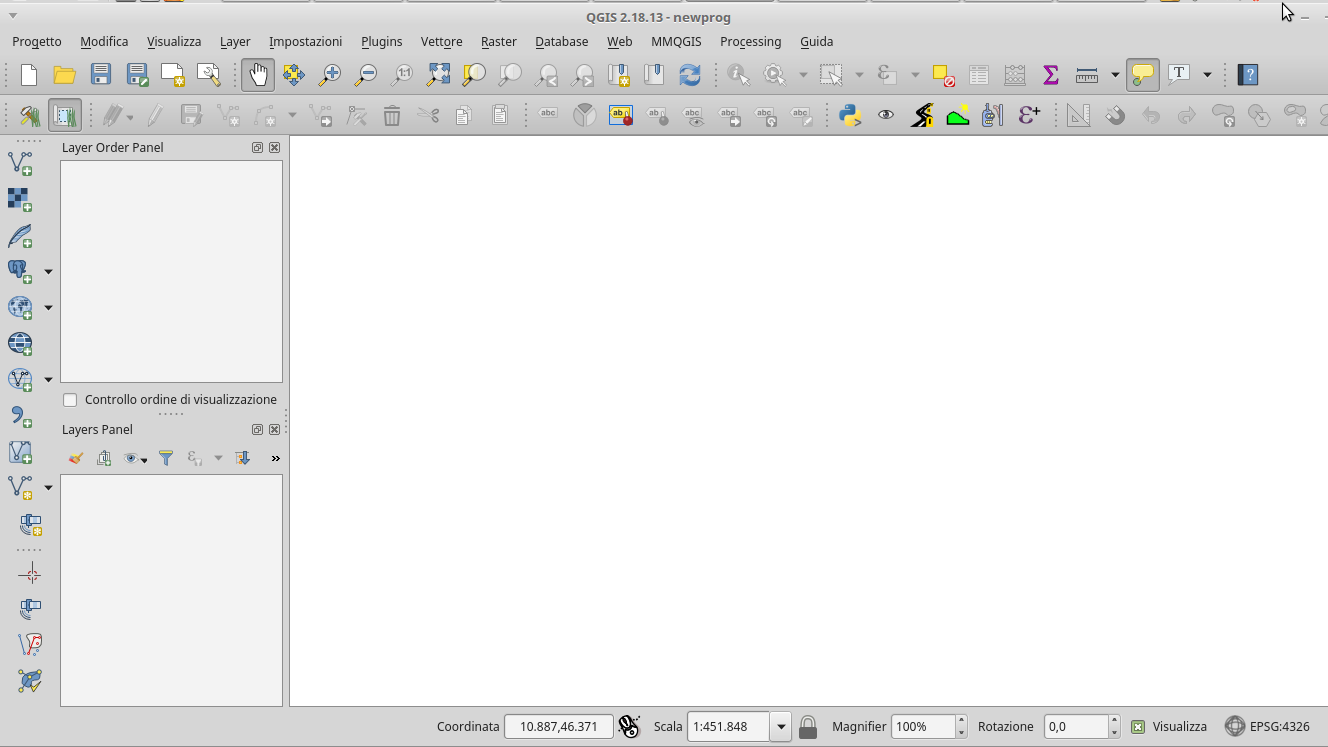Toggle the eye icon in the plugins toolbar

(x=886, y=115)
